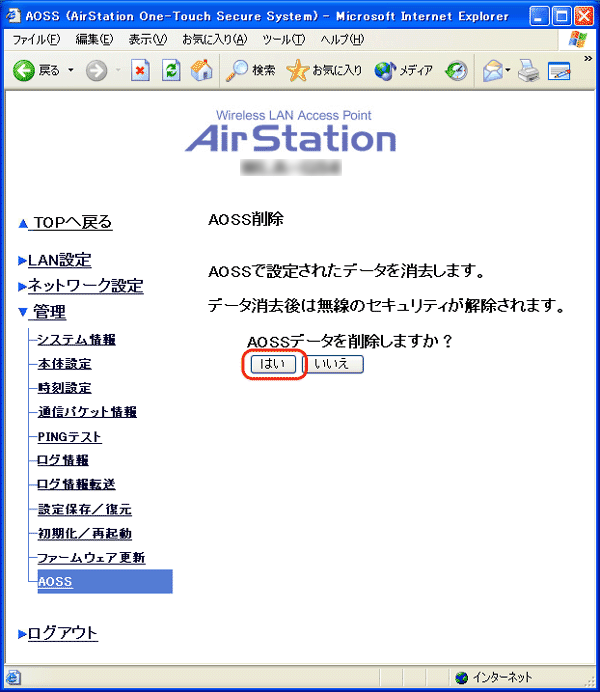Open the 編集(E) menu
This screenshot has height=692, width=600.
[94, 40]
